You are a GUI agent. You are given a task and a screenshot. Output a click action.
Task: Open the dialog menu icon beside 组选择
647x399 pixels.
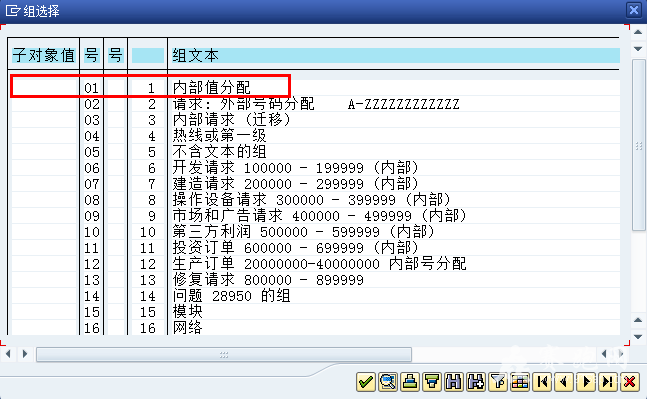coord(12,10)
